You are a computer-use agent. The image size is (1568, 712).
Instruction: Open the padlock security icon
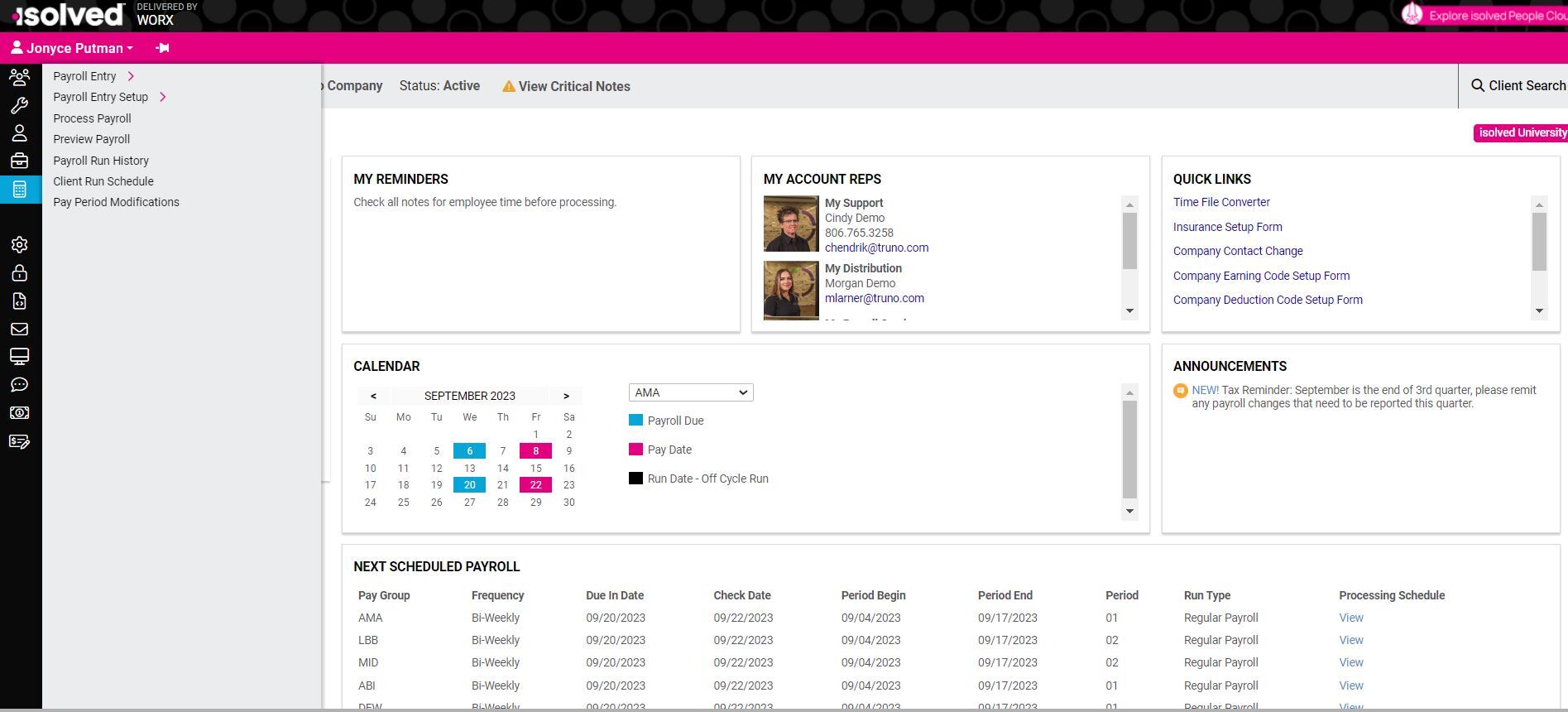tap(20, 273)
